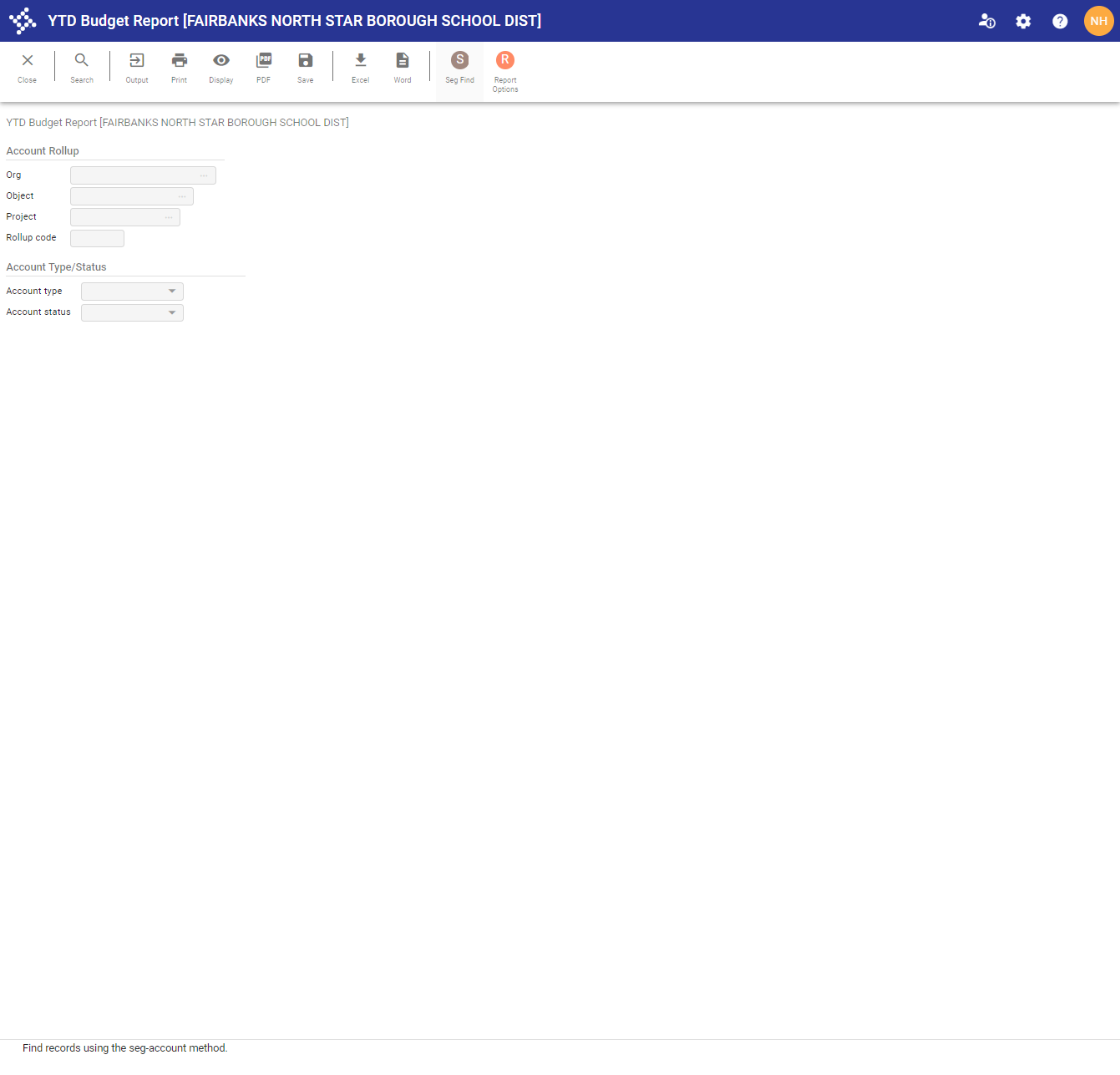
Task: Expand the Account type dropdown
Action: [x=172, y=292]
